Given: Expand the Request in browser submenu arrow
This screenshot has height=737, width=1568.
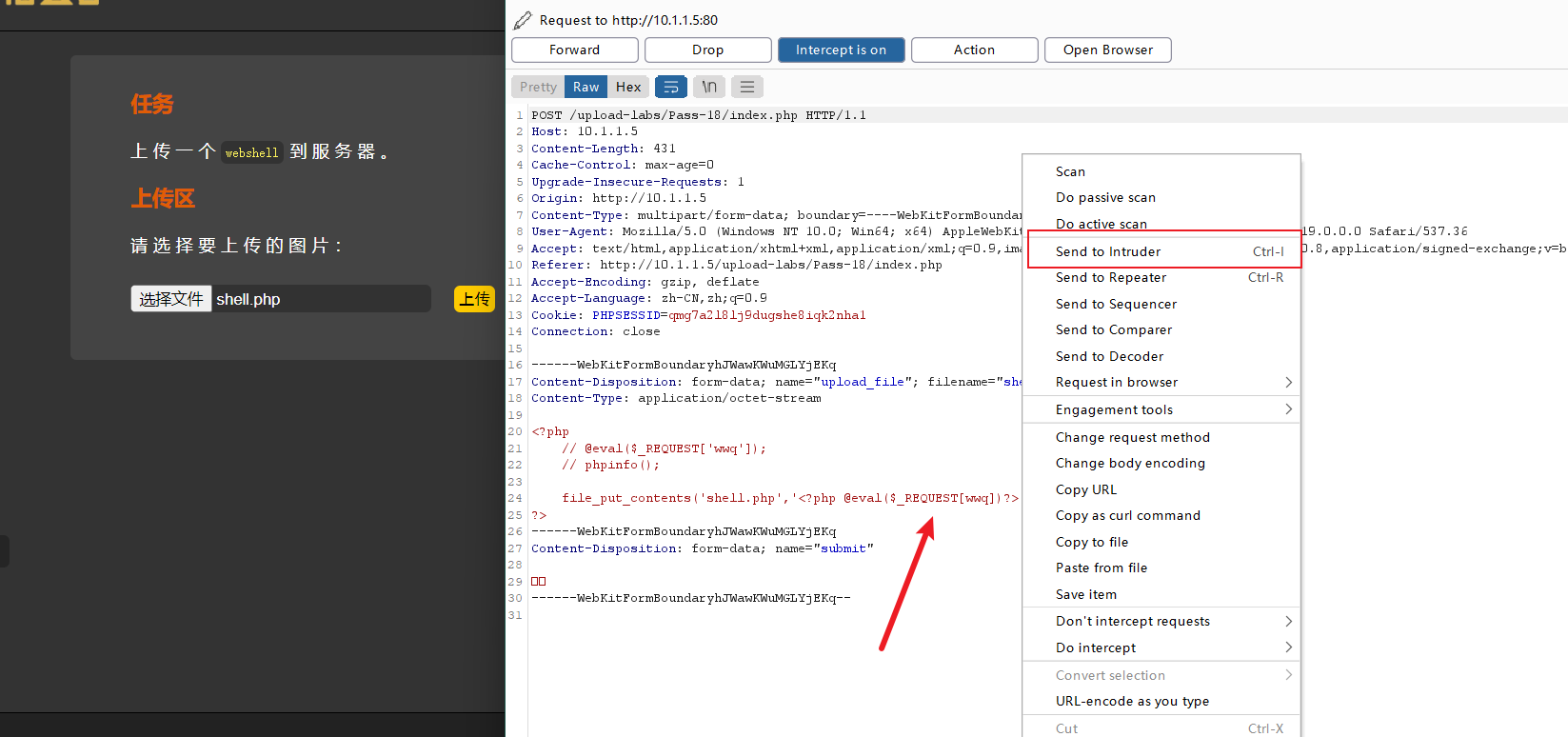Looking at the screenshot, I should (x=1289, y=382).
